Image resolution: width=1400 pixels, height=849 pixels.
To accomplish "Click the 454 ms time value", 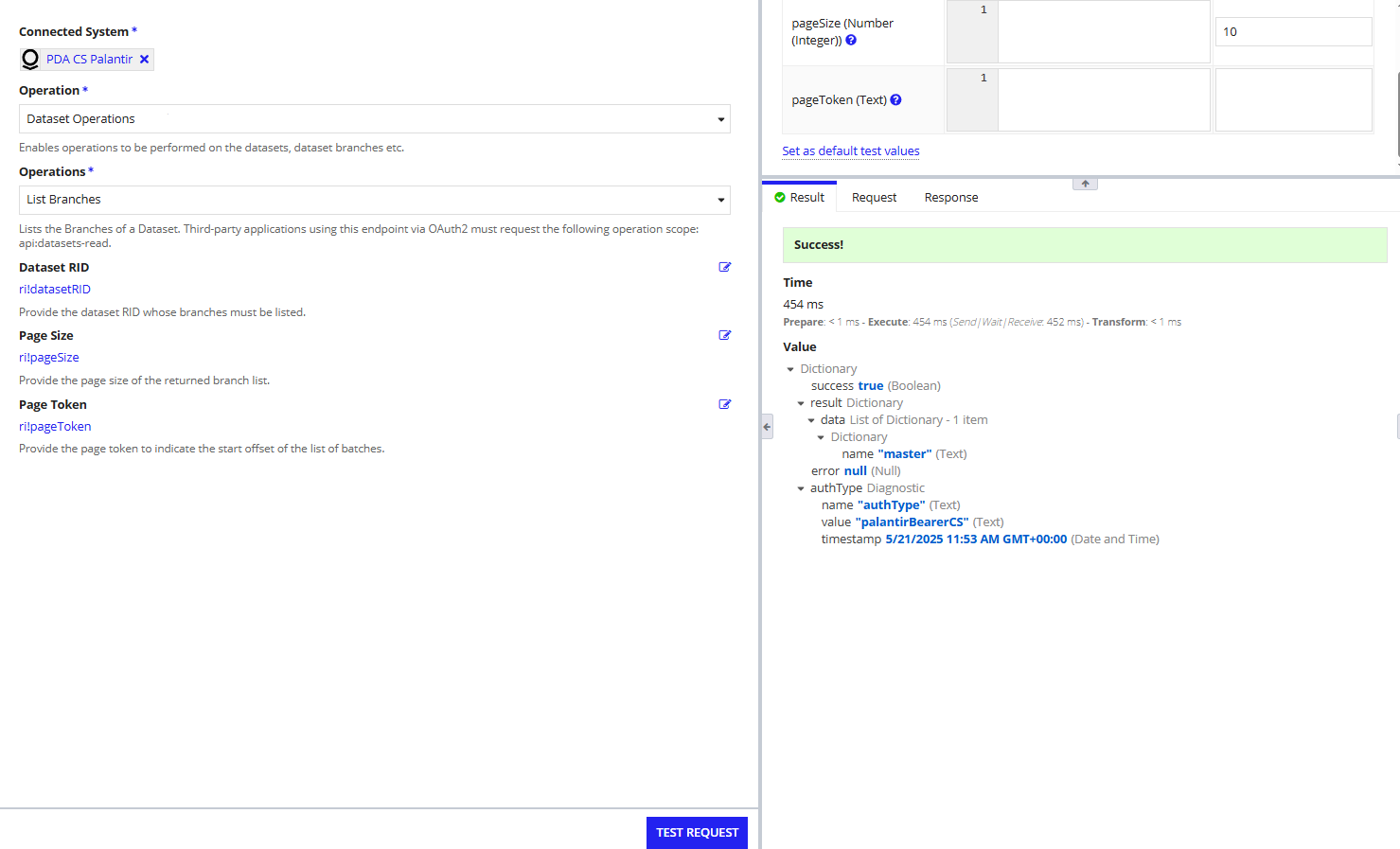I will coord(804,305).
